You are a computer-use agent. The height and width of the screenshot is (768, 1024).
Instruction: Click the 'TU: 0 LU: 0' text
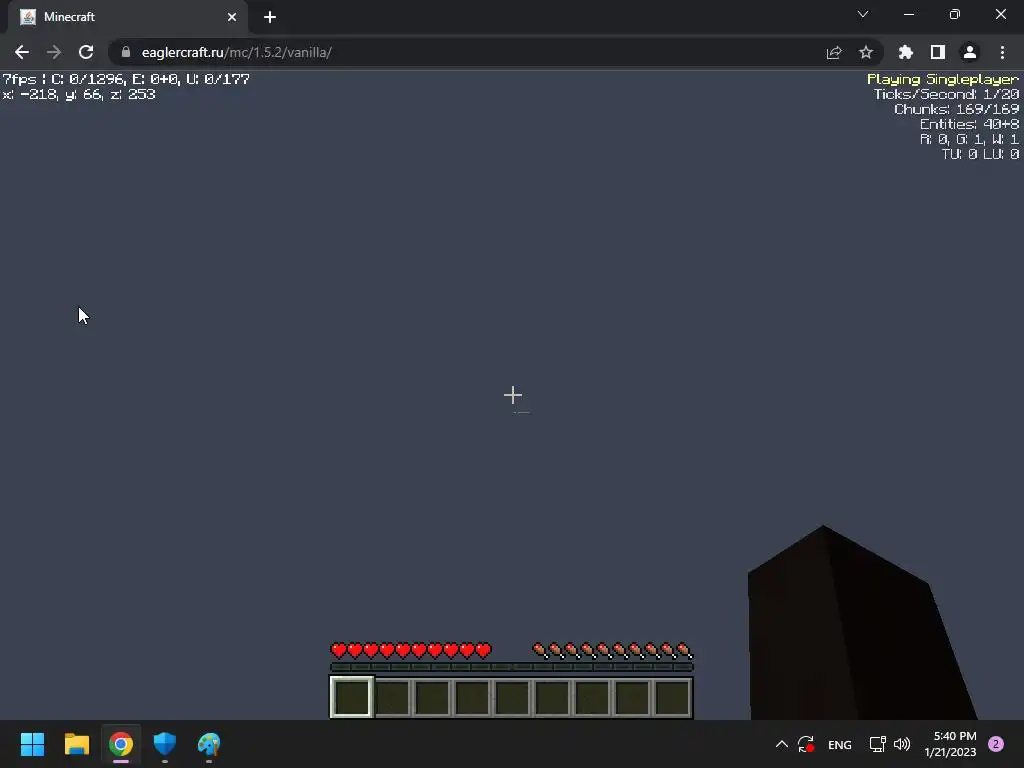tap(980, 154)
